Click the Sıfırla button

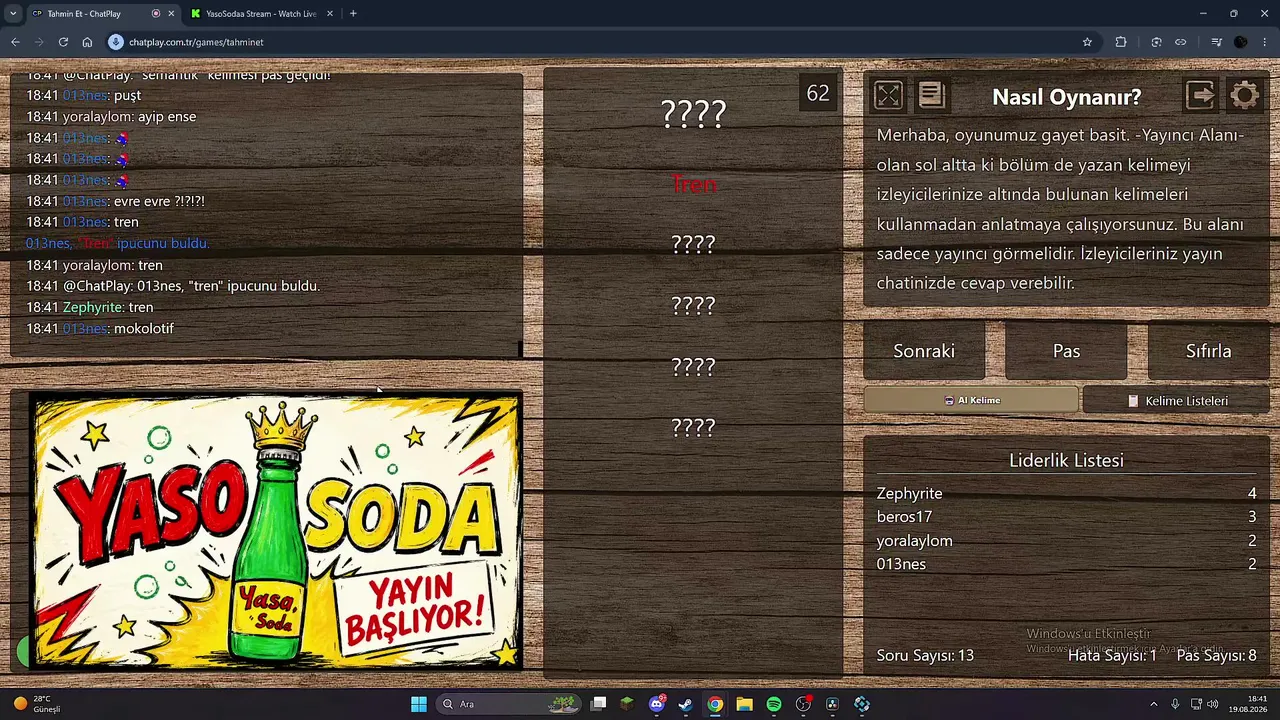click(1208, 351)
